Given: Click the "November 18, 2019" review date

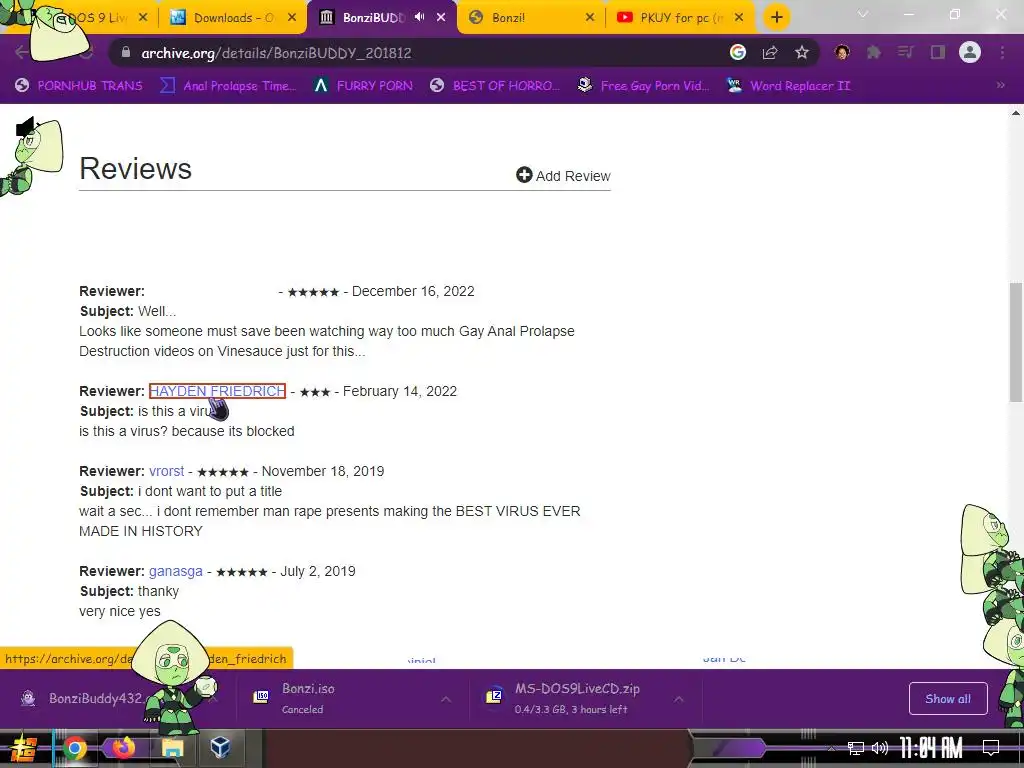Looking at the screenshot, I should pos(323,471).
